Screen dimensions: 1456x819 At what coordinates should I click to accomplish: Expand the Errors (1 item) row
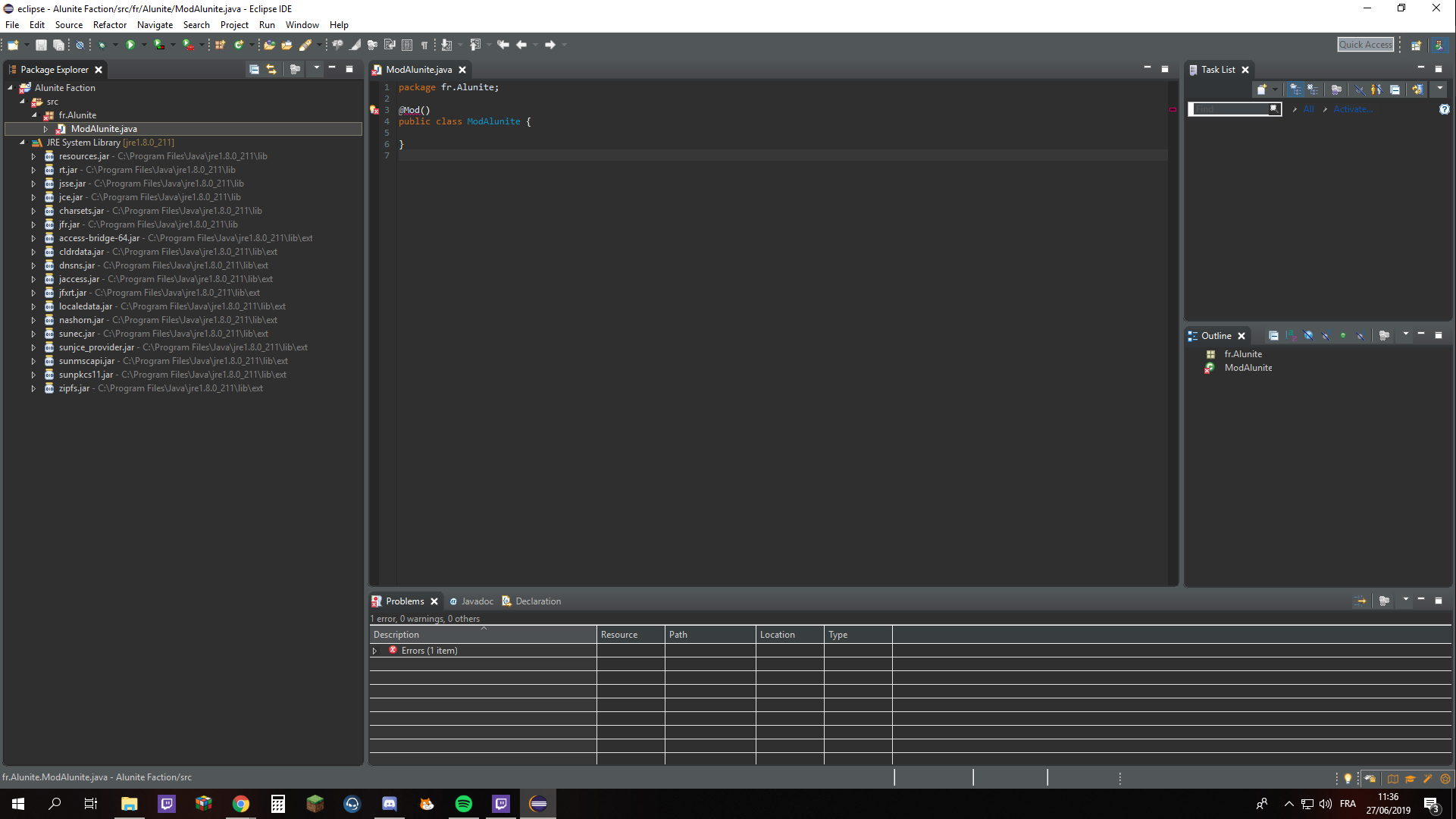coord(374,651)
